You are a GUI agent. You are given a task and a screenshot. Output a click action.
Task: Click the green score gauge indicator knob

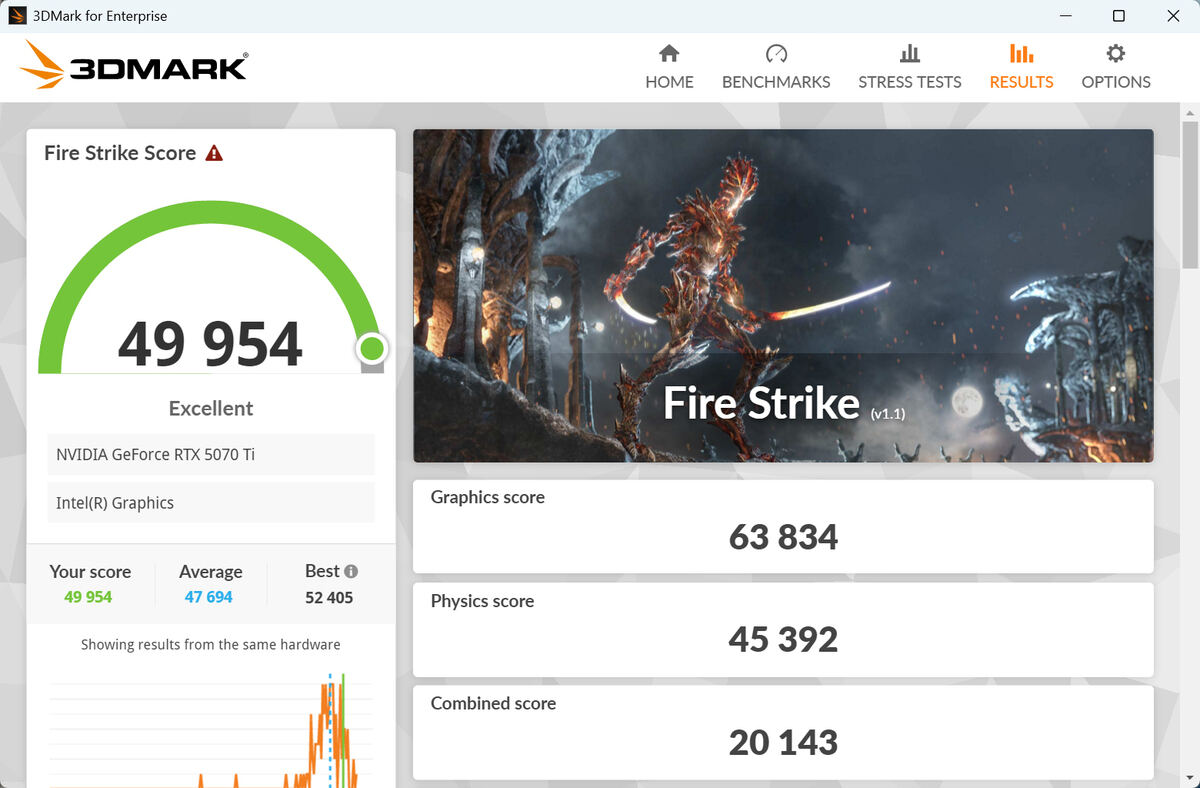pyautogui.click(x=372, y=348)
